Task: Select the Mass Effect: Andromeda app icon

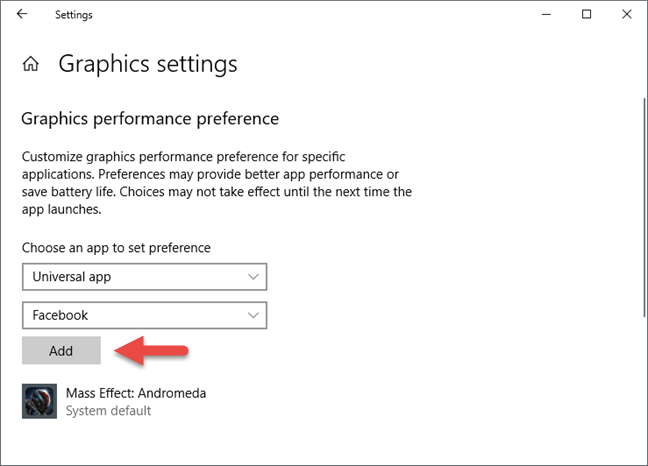Action: [x=39, y=401]
